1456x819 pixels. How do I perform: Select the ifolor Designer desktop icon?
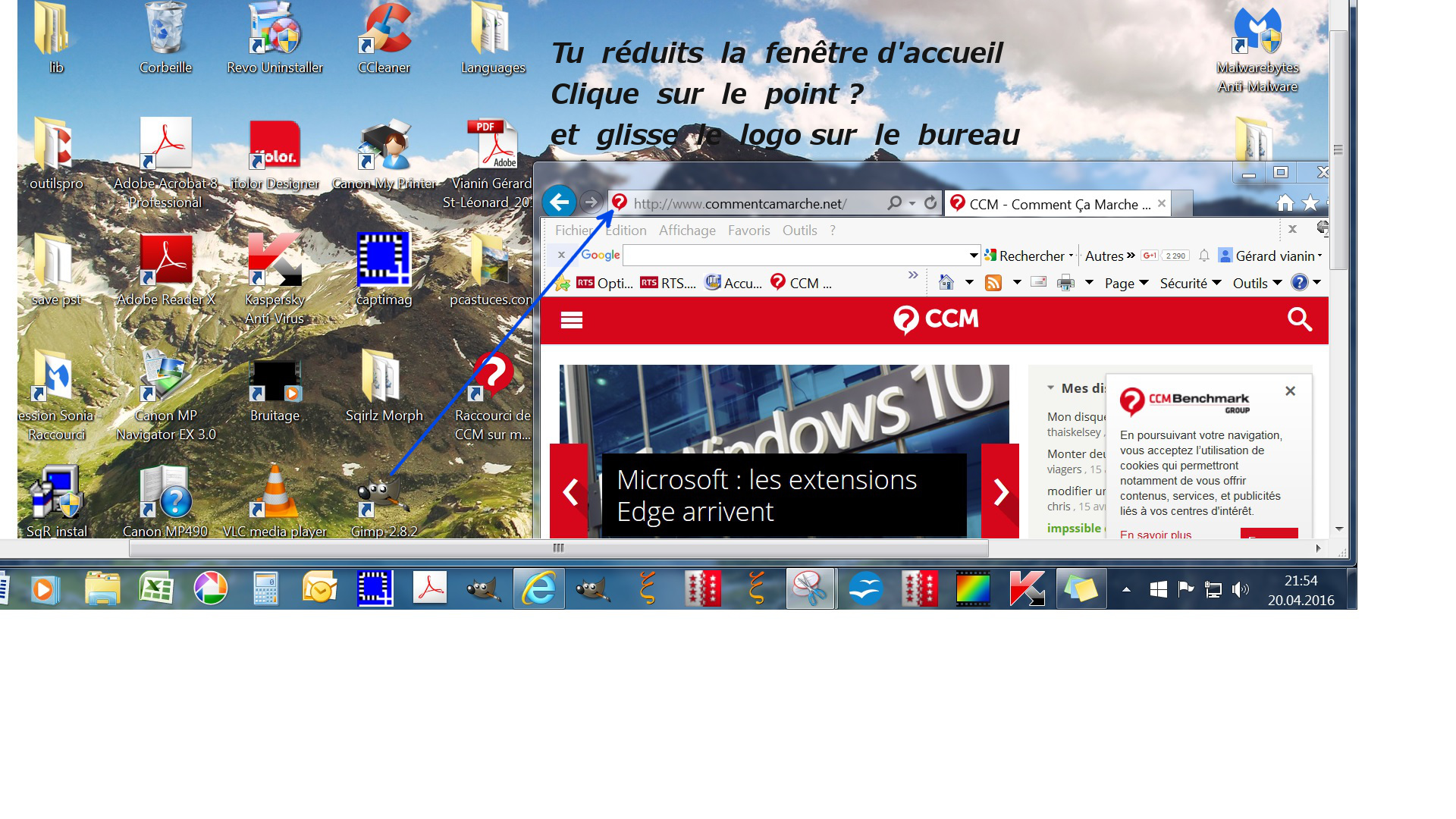(x=275, y=155)
